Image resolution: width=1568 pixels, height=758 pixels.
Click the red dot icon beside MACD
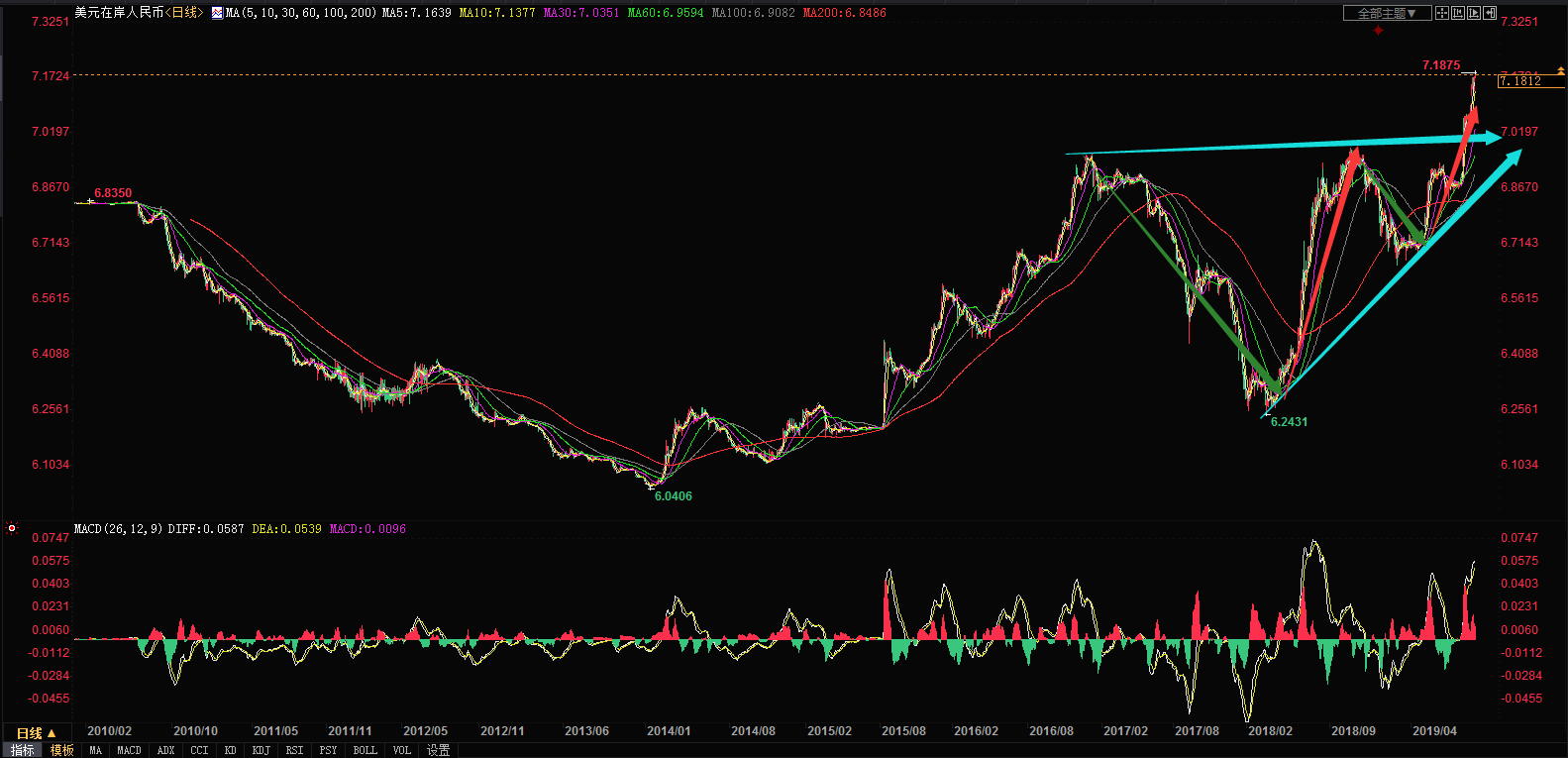coord(12,529)
